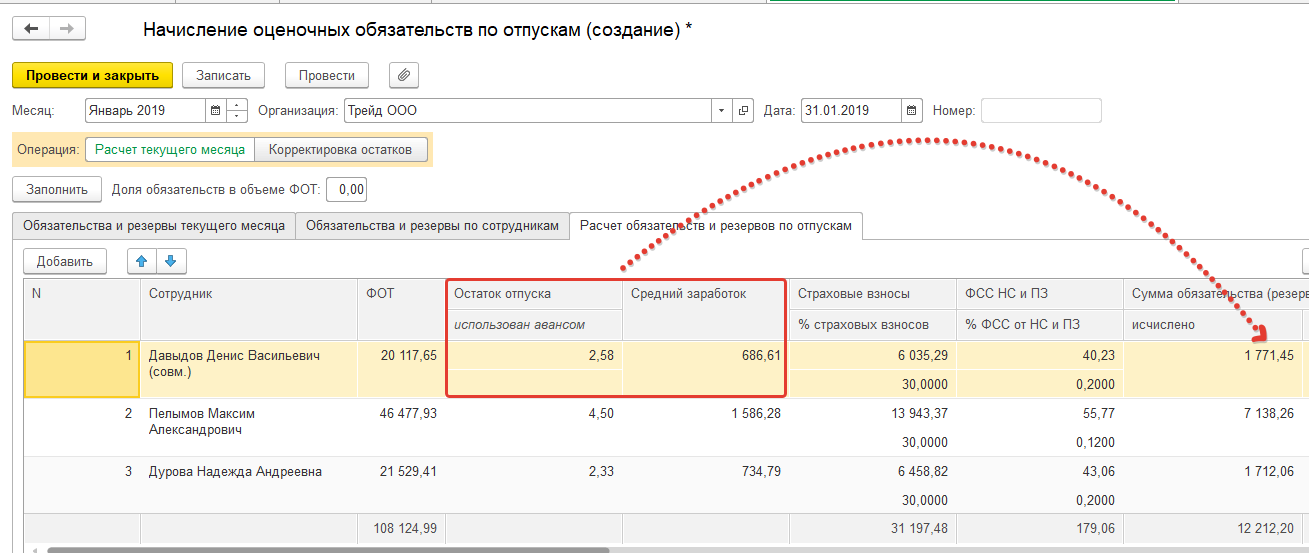The width and height of the screenshot is (1309, 553).
Task: Expand the Организация dropdown list
Action: pos(722,111)
